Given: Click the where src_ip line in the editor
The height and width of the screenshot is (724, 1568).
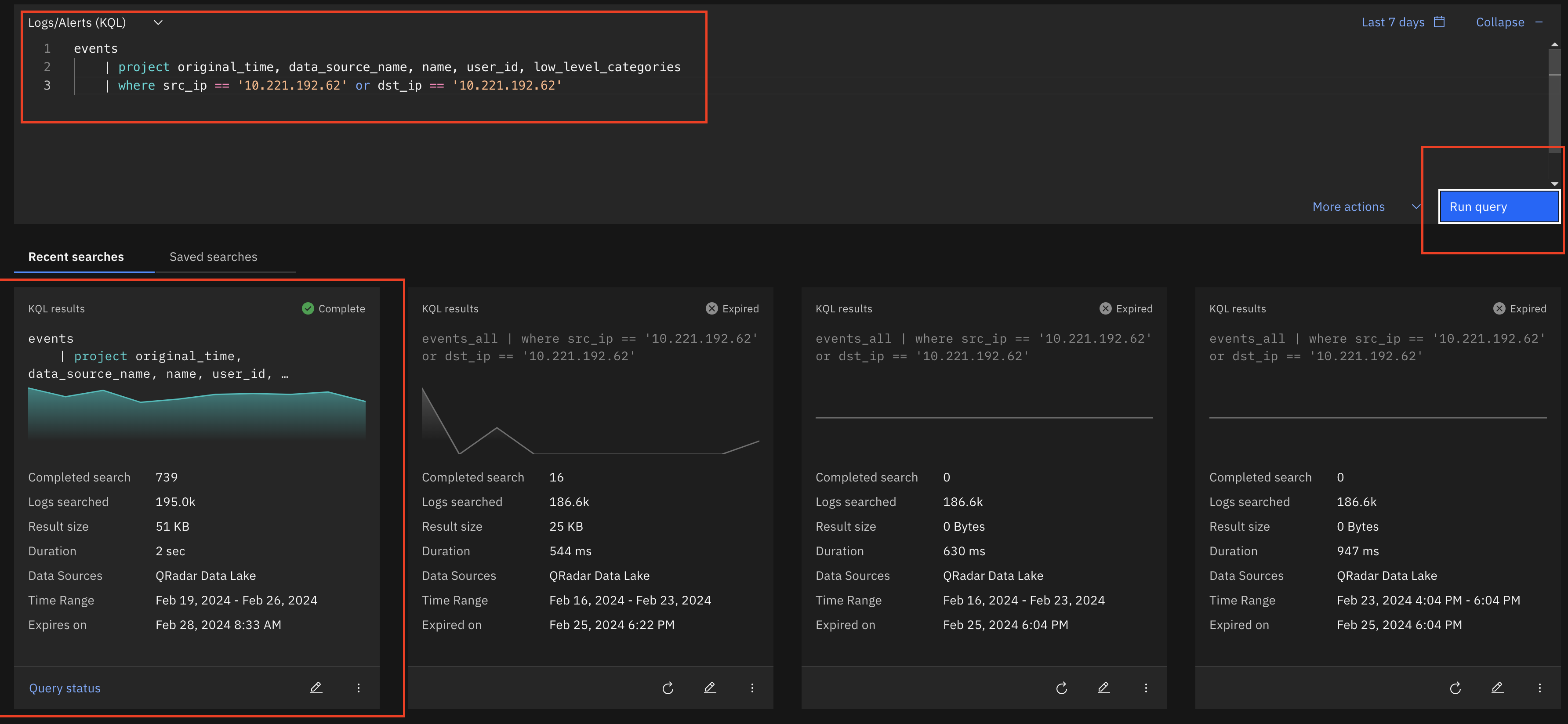Looking at the screenshot, I should point(334,86).
